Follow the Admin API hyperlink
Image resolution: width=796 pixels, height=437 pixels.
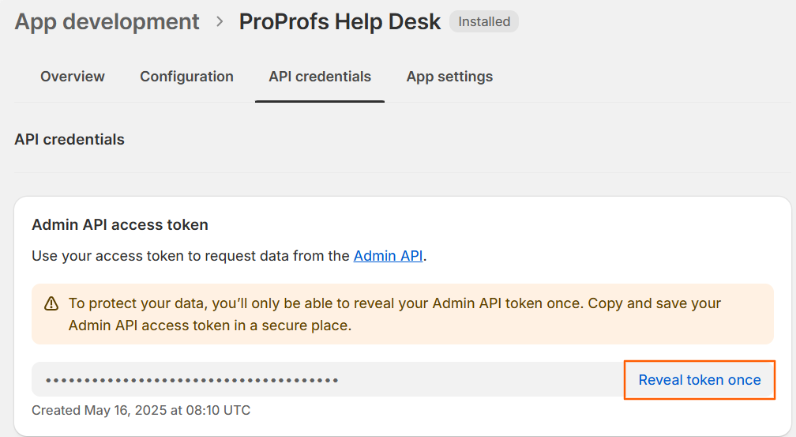point(388,256)
